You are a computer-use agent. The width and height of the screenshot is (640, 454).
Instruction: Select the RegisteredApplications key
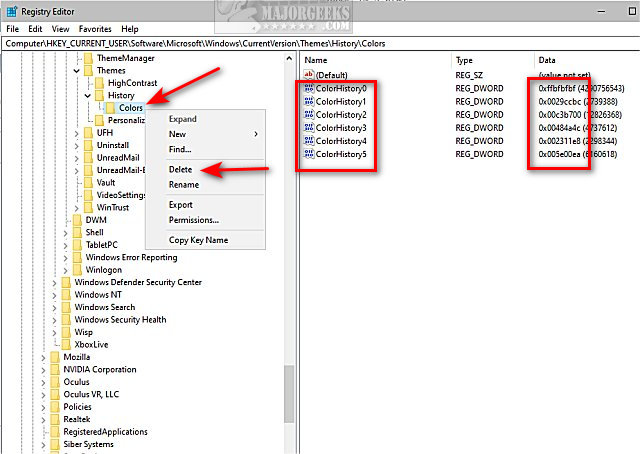[105, 432]
